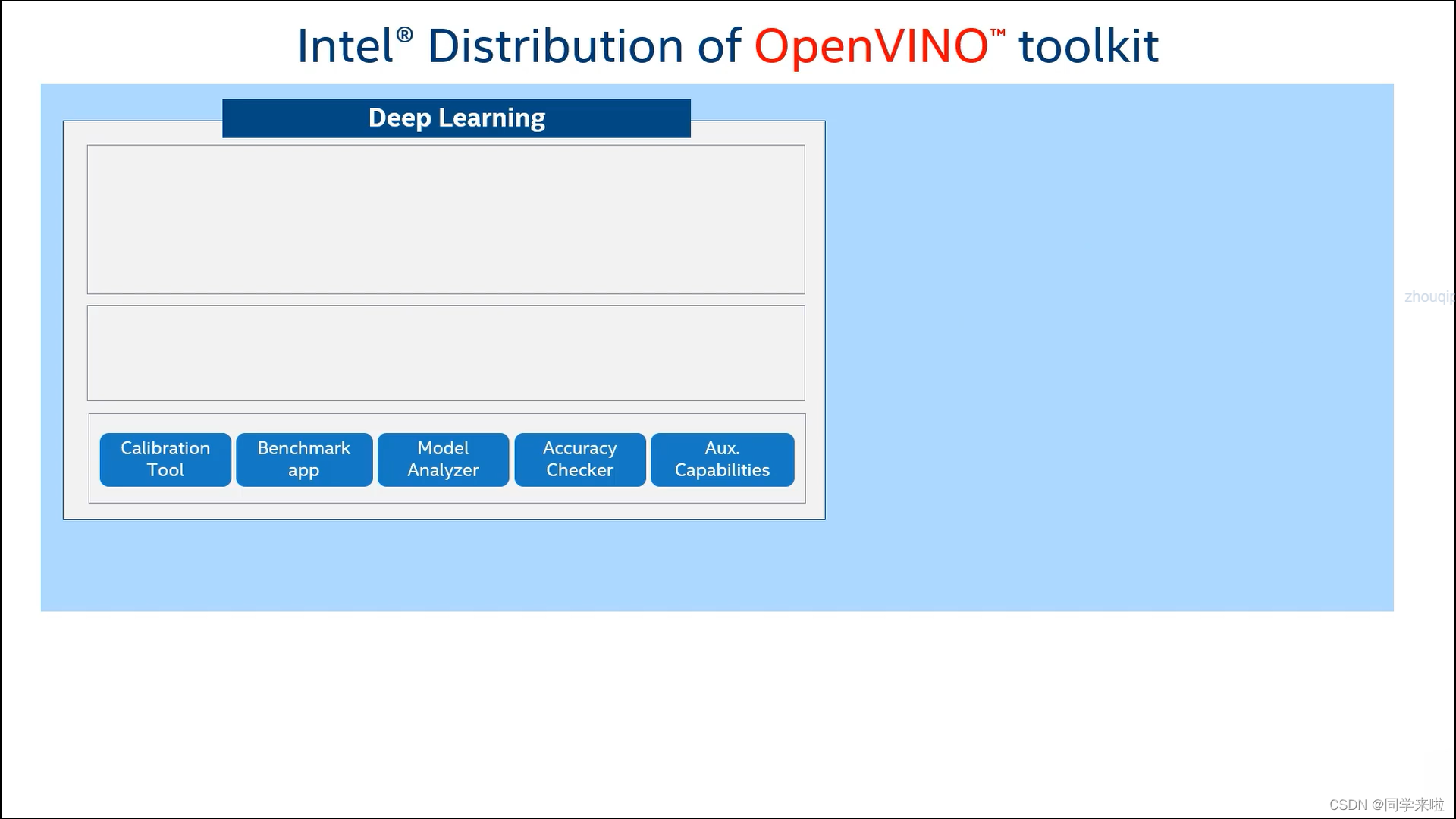
Task: Click the Calibration Tool button
Action: click(x=165, y=460)
